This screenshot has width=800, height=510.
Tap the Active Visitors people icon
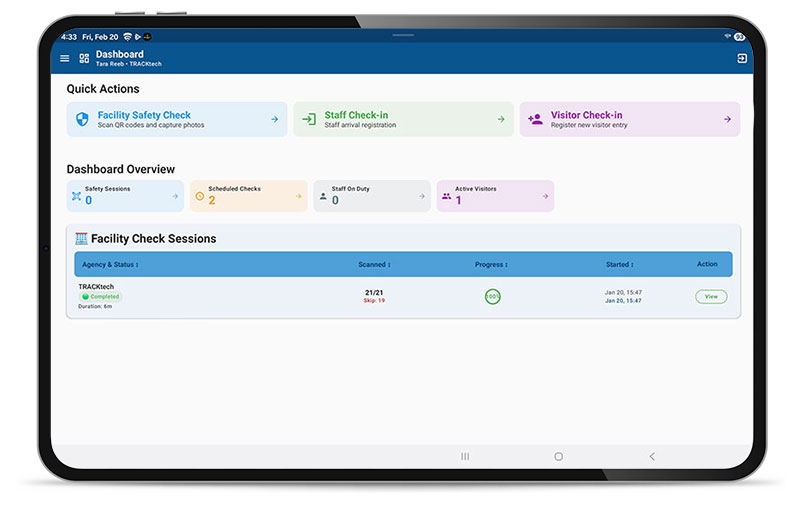point(446,196)
